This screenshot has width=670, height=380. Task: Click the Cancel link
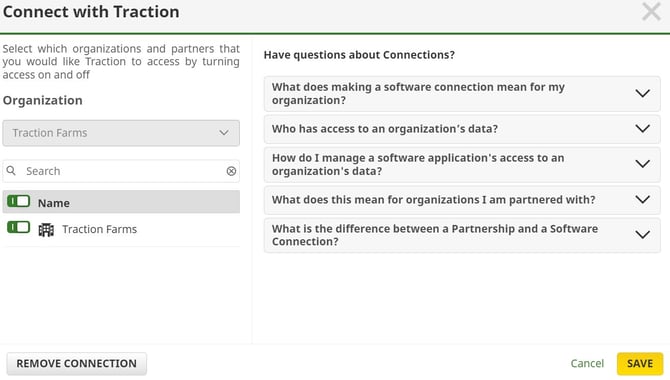[x=587, y=364]
